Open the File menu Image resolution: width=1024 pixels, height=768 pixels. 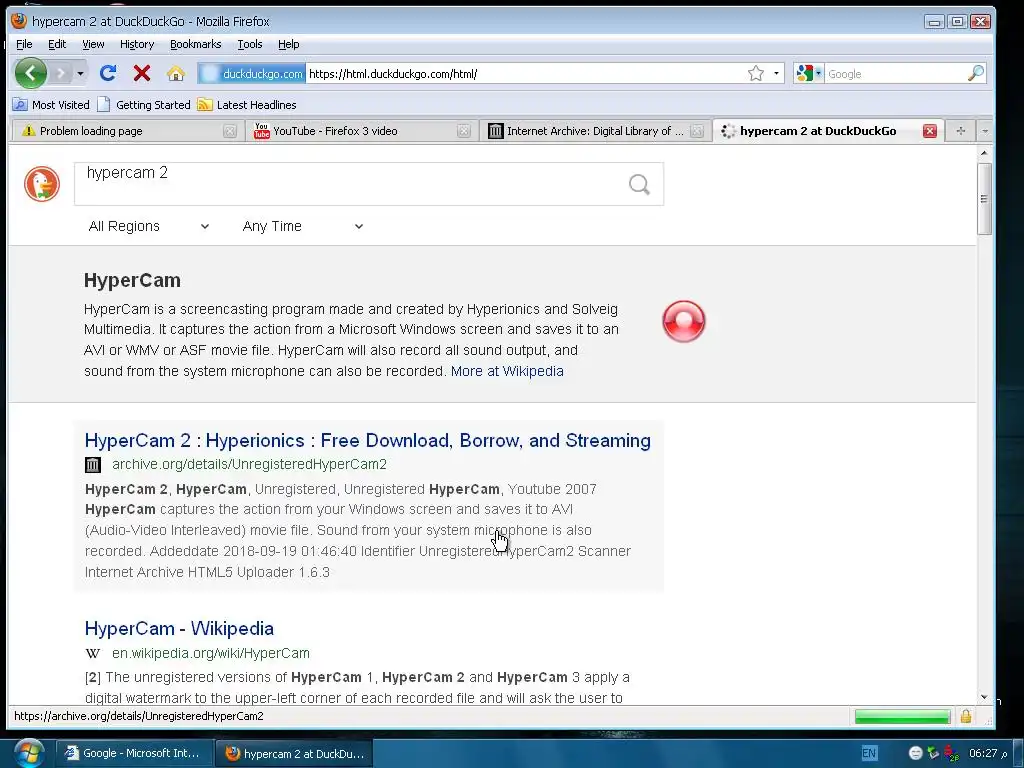pyautogui.click(x=24, y=44)
